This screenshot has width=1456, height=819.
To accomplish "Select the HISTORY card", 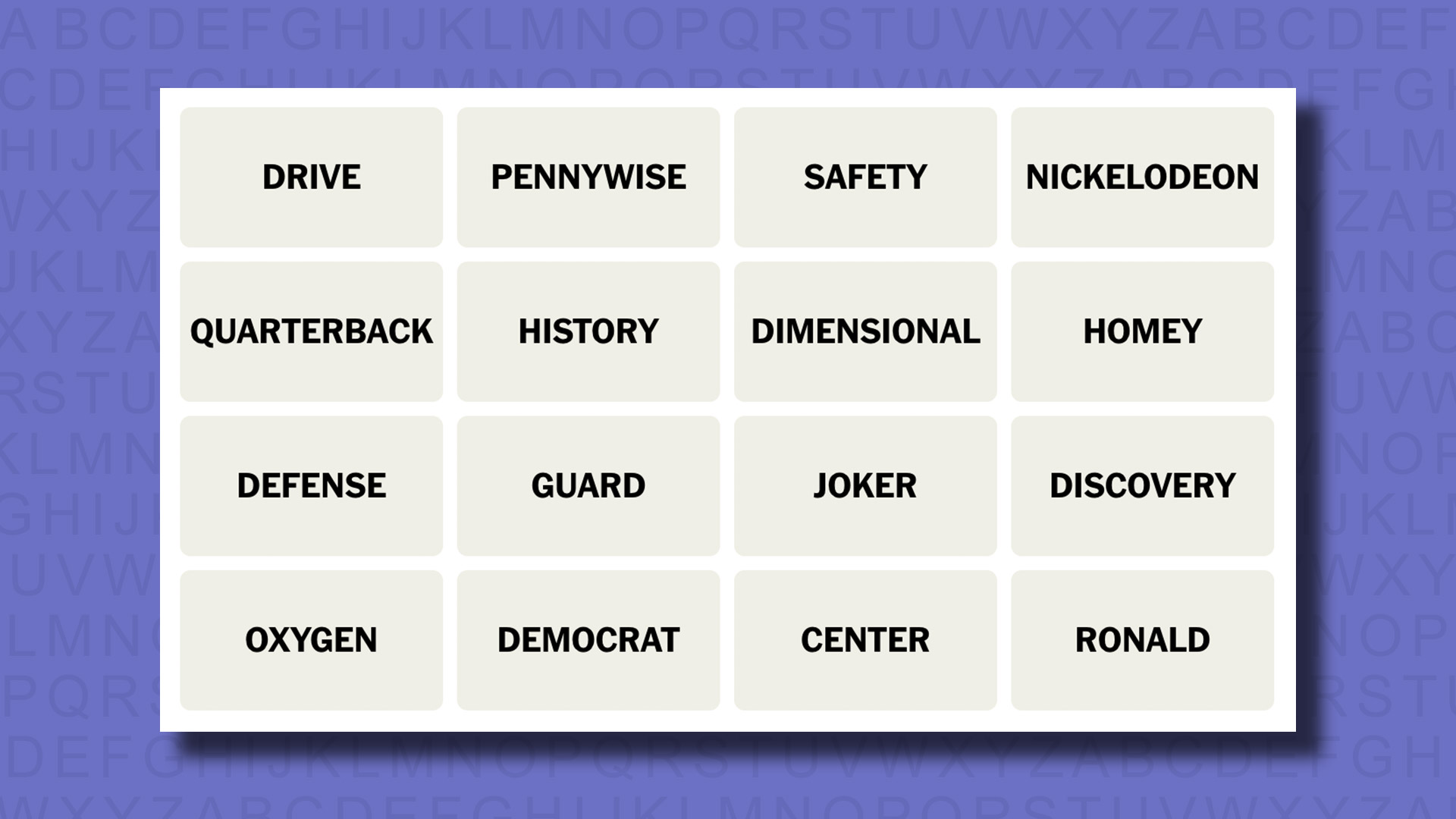I will click(588, 331).
